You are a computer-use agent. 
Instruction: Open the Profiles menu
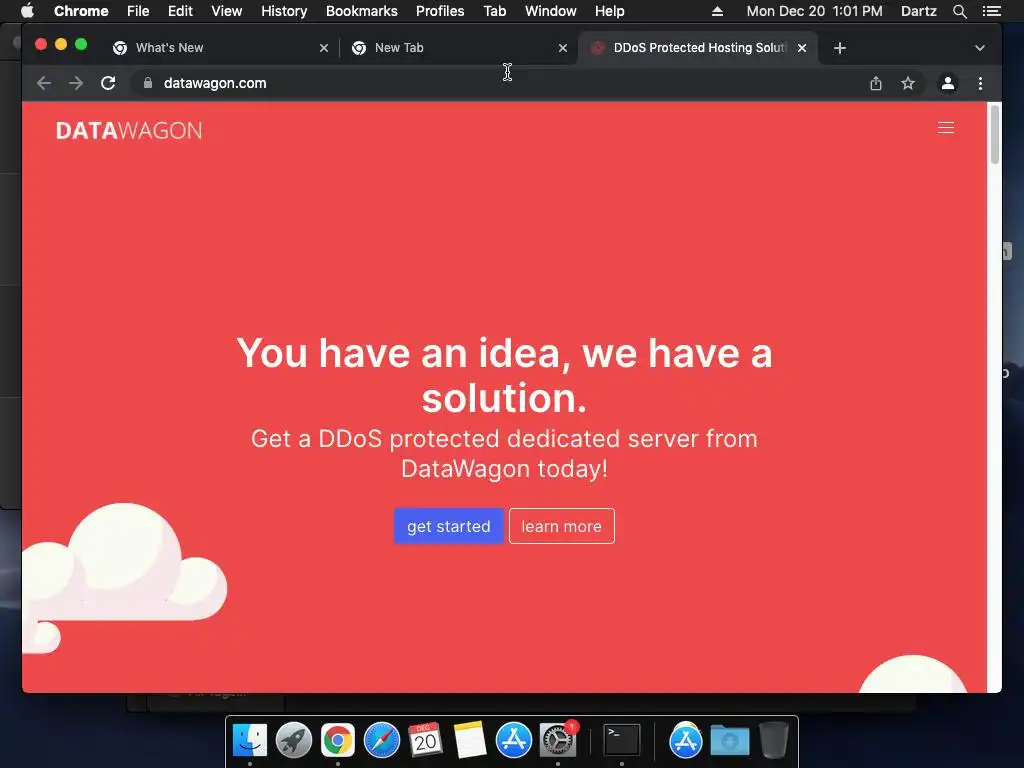tap(440, 11)
